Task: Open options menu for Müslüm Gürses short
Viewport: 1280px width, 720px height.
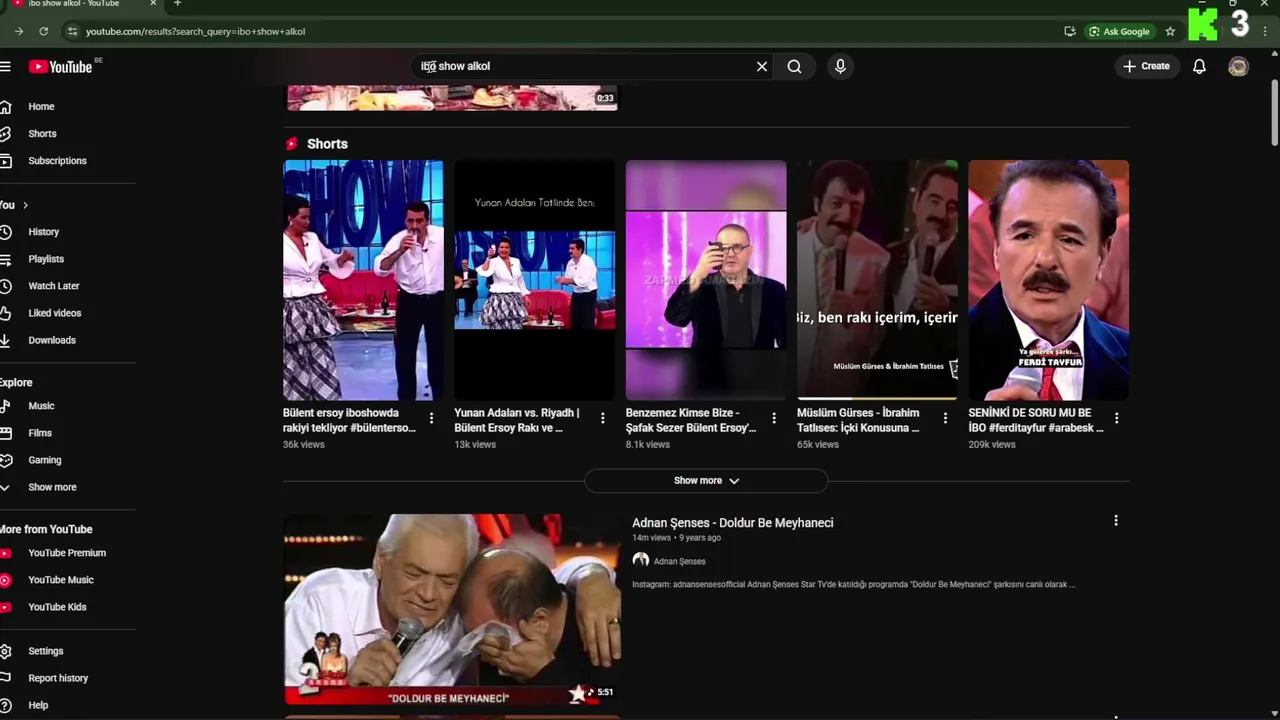Action: pyautogui.click(x=945, y=418)
